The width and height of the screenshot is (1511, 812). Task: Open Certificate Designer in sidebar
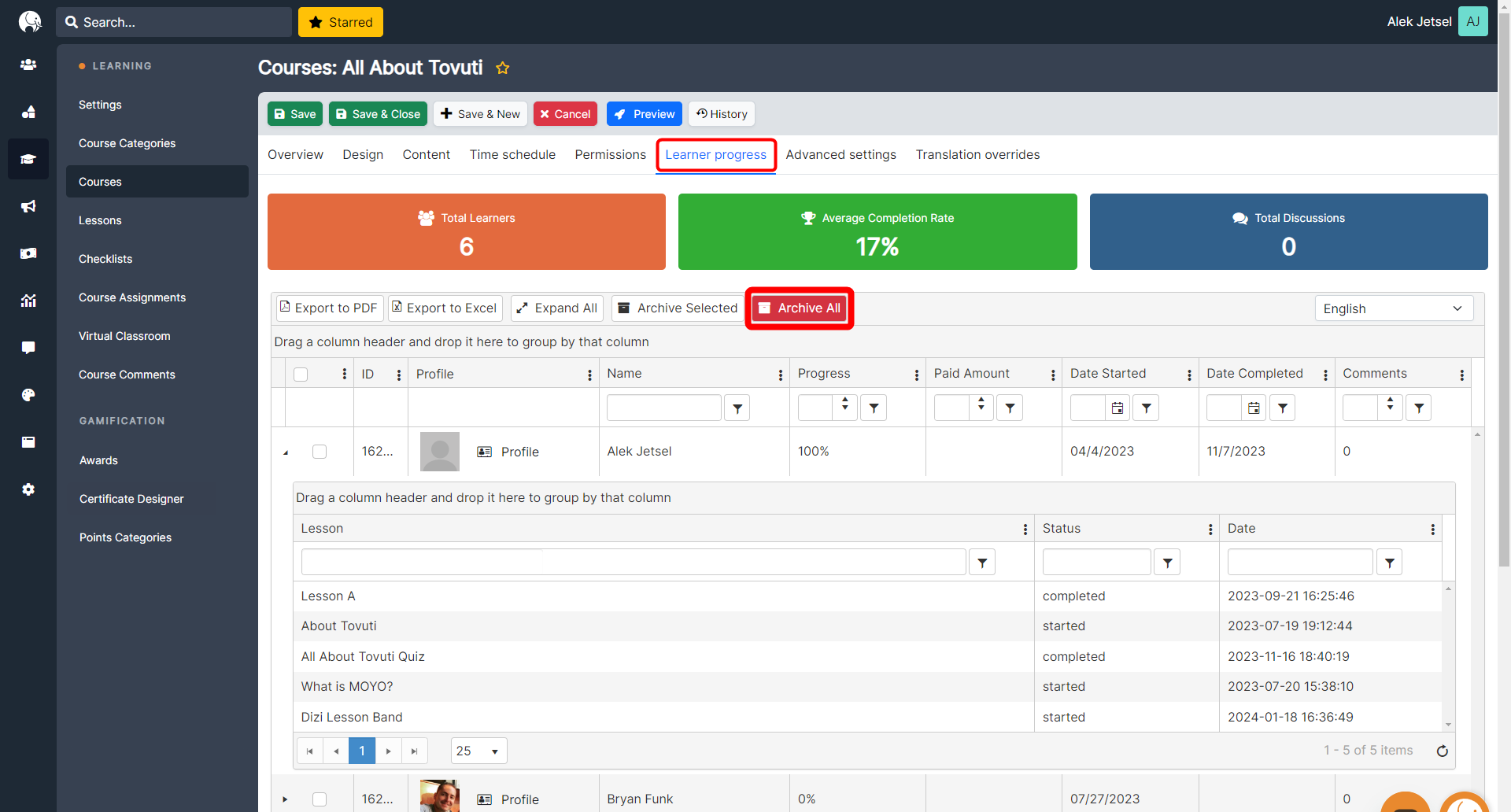click(x=131, y=499)
